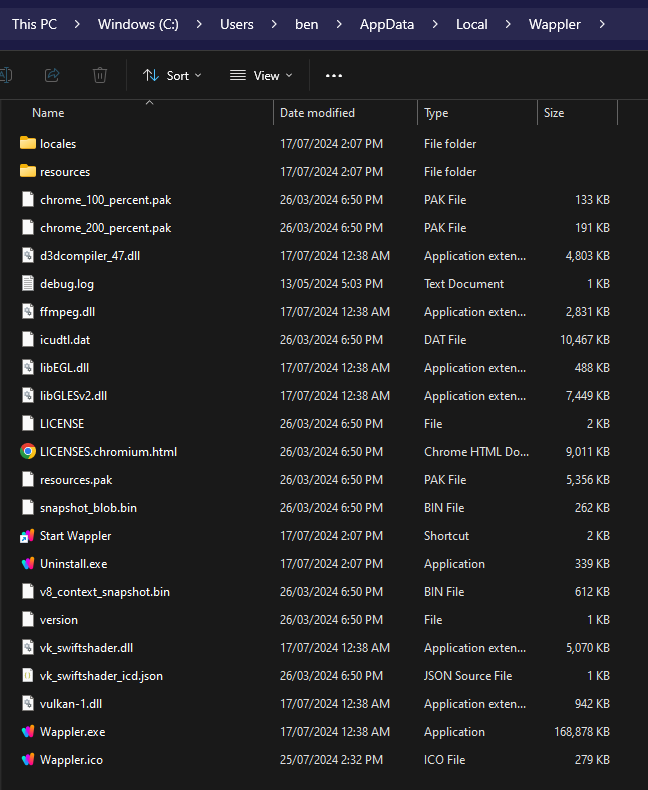Click the LICENSE file icon

point(28,424)
